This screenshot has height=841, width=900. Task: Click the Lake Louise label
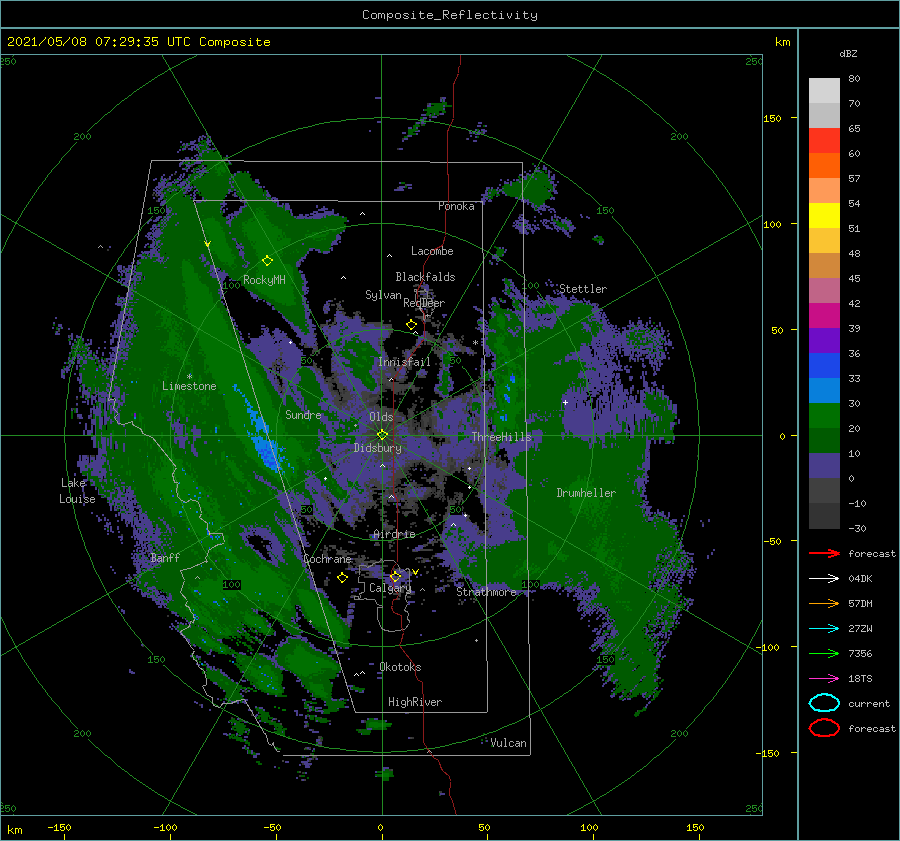pyautogui.click(x=77, y=491)
